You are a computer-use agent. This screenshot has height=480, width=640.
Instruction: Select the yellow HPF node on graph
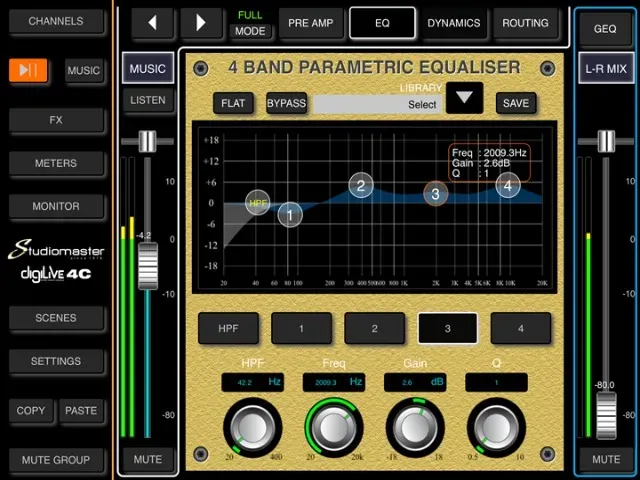(x=258, y=202)
